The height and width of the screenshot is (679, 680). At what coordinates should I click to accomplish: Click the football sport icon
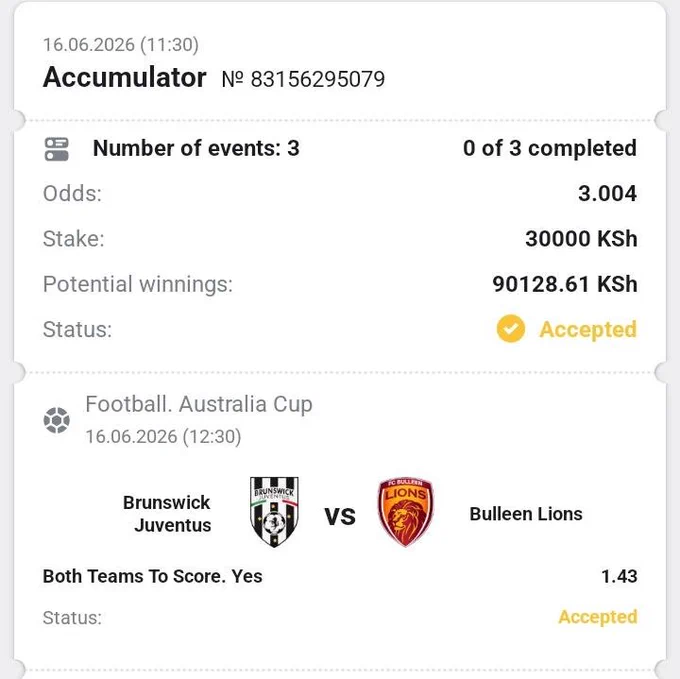coord(56,420)
